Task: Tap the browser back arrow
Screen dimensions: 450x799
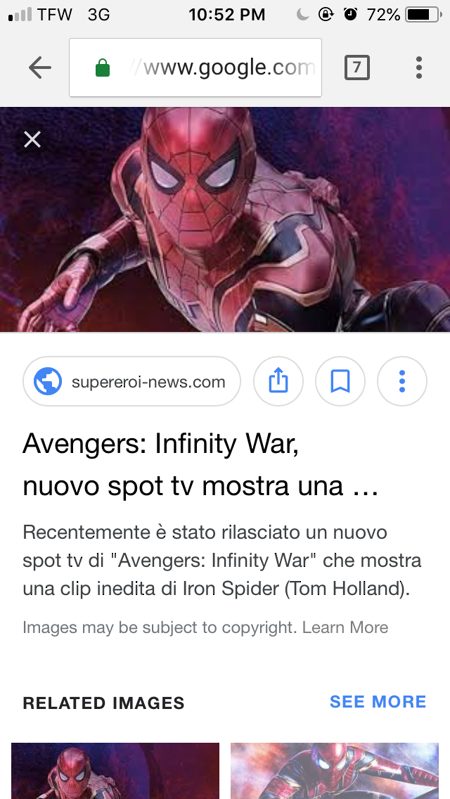Action: [x=40, y=67]
